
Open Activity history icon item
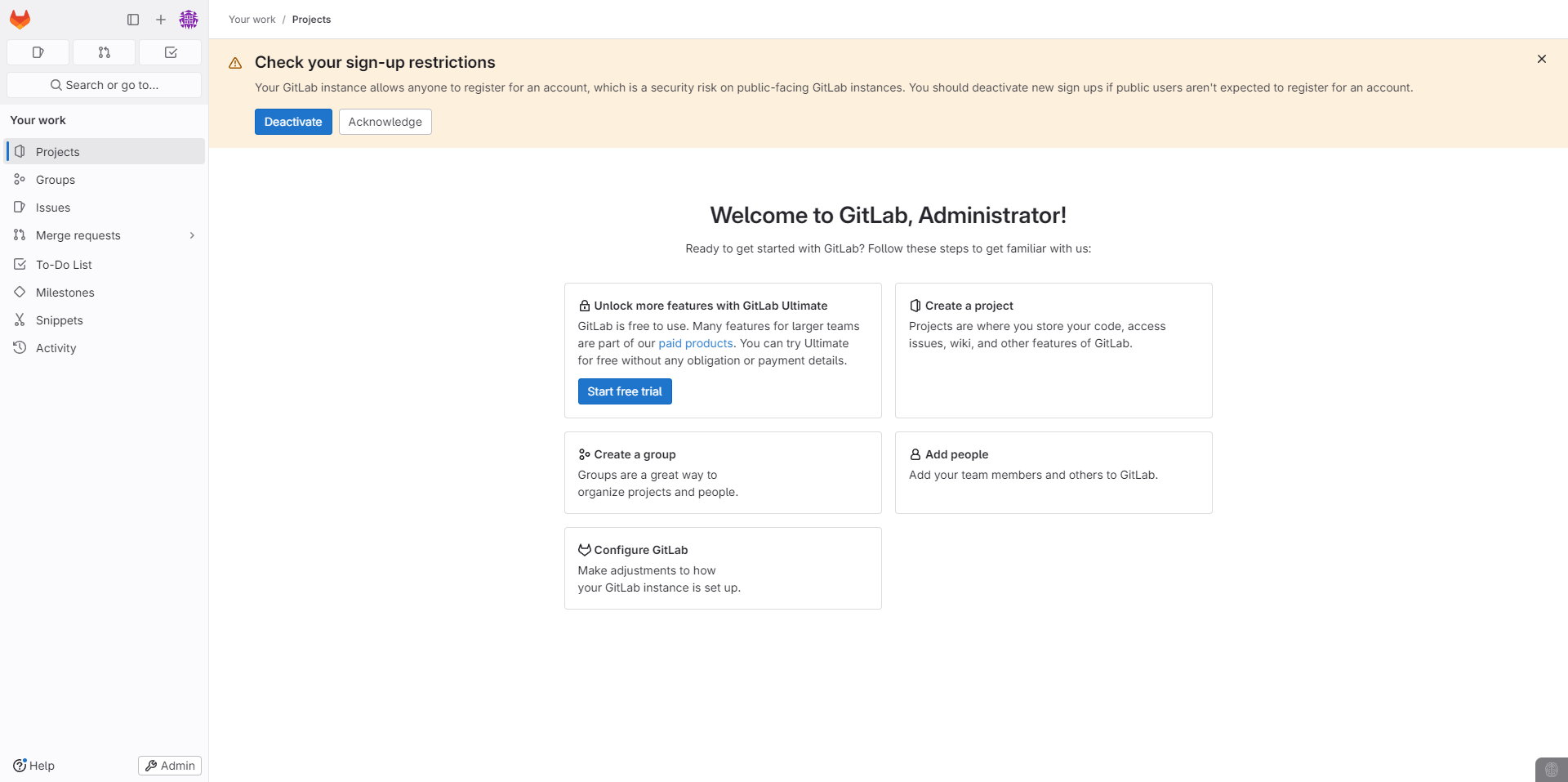click(x=20, y=348)
